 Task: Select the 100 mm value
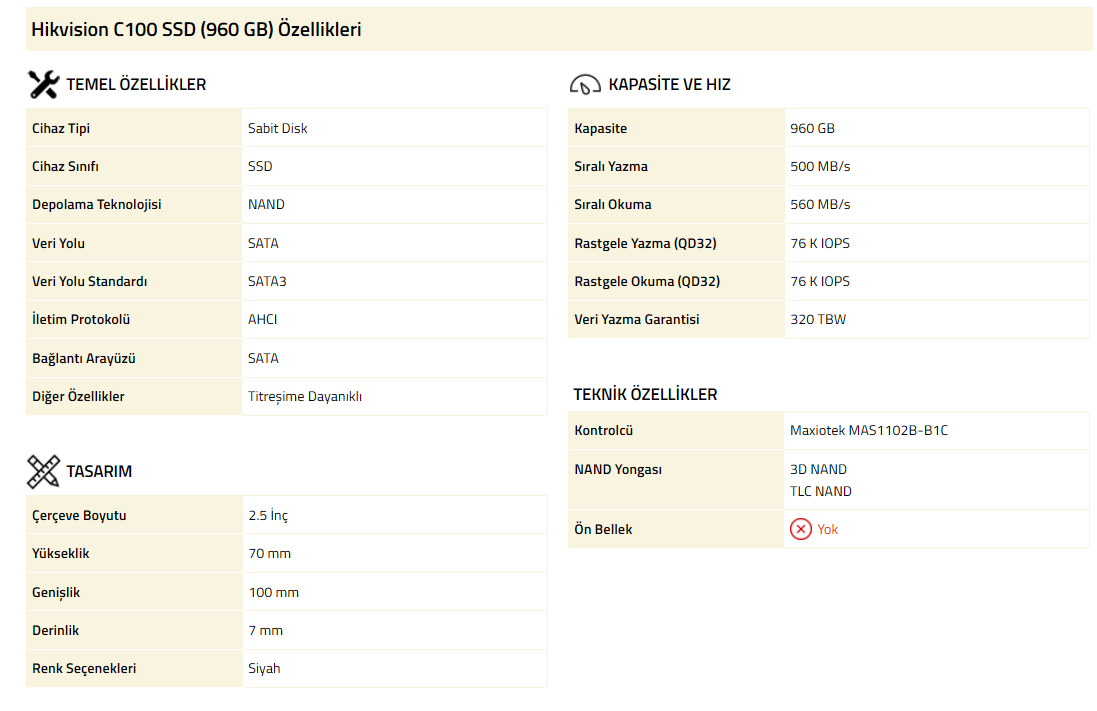coord(274,592)
